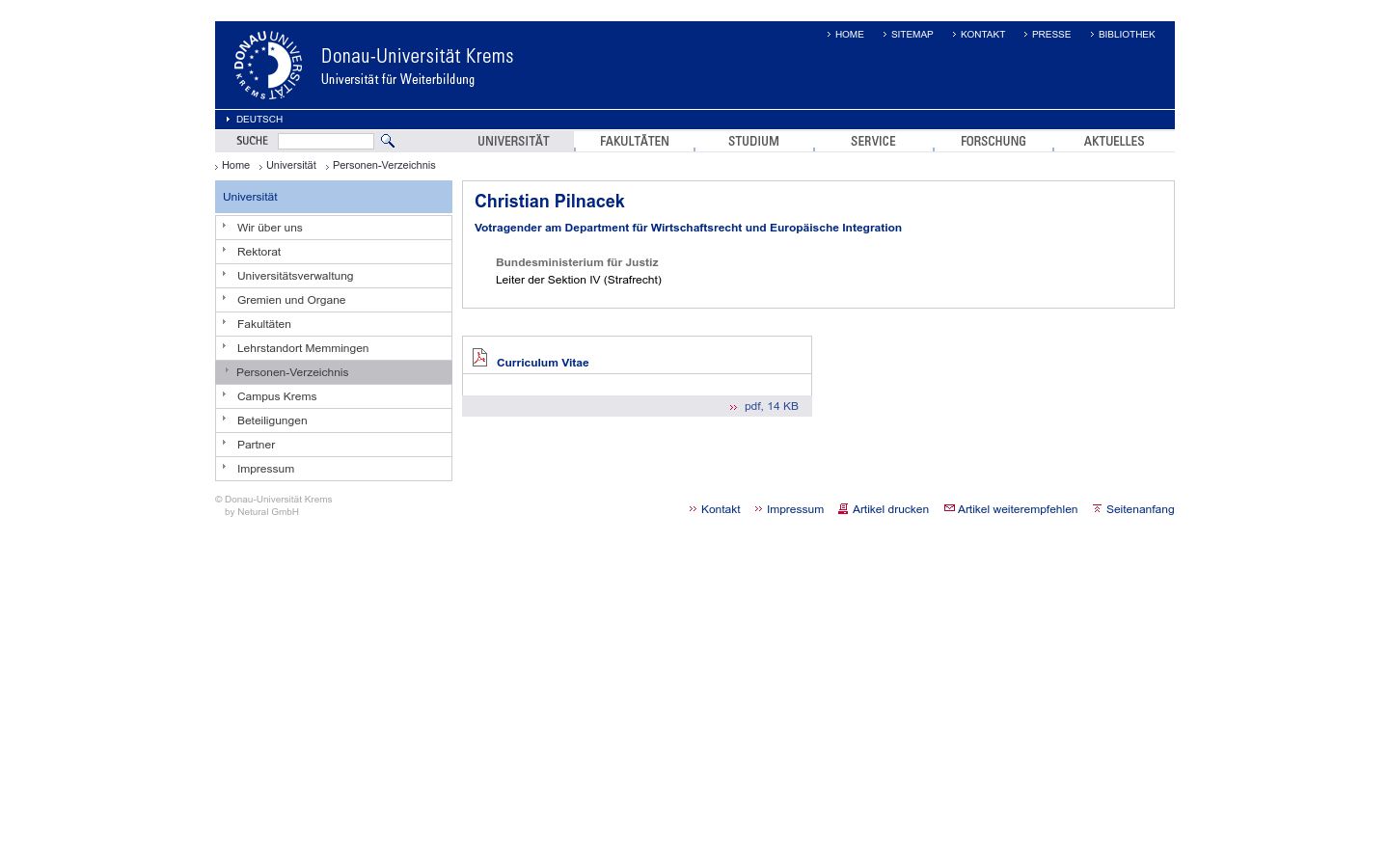
Task: Open the Curriculum Vitae link
Action: point(542,363)
